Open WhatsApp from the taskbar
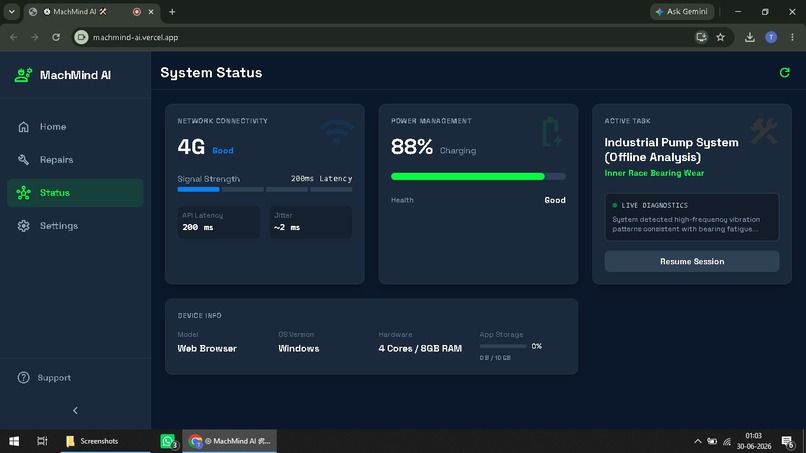The height and width of the screenshot is (453, 806). pos(168,441)
